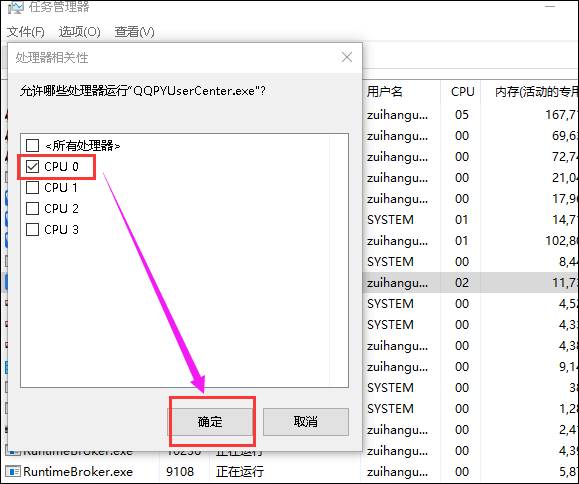This screenshot has width=579, height=484.
Task: Close the processor affinity dialog
Action: coord(346,57)
